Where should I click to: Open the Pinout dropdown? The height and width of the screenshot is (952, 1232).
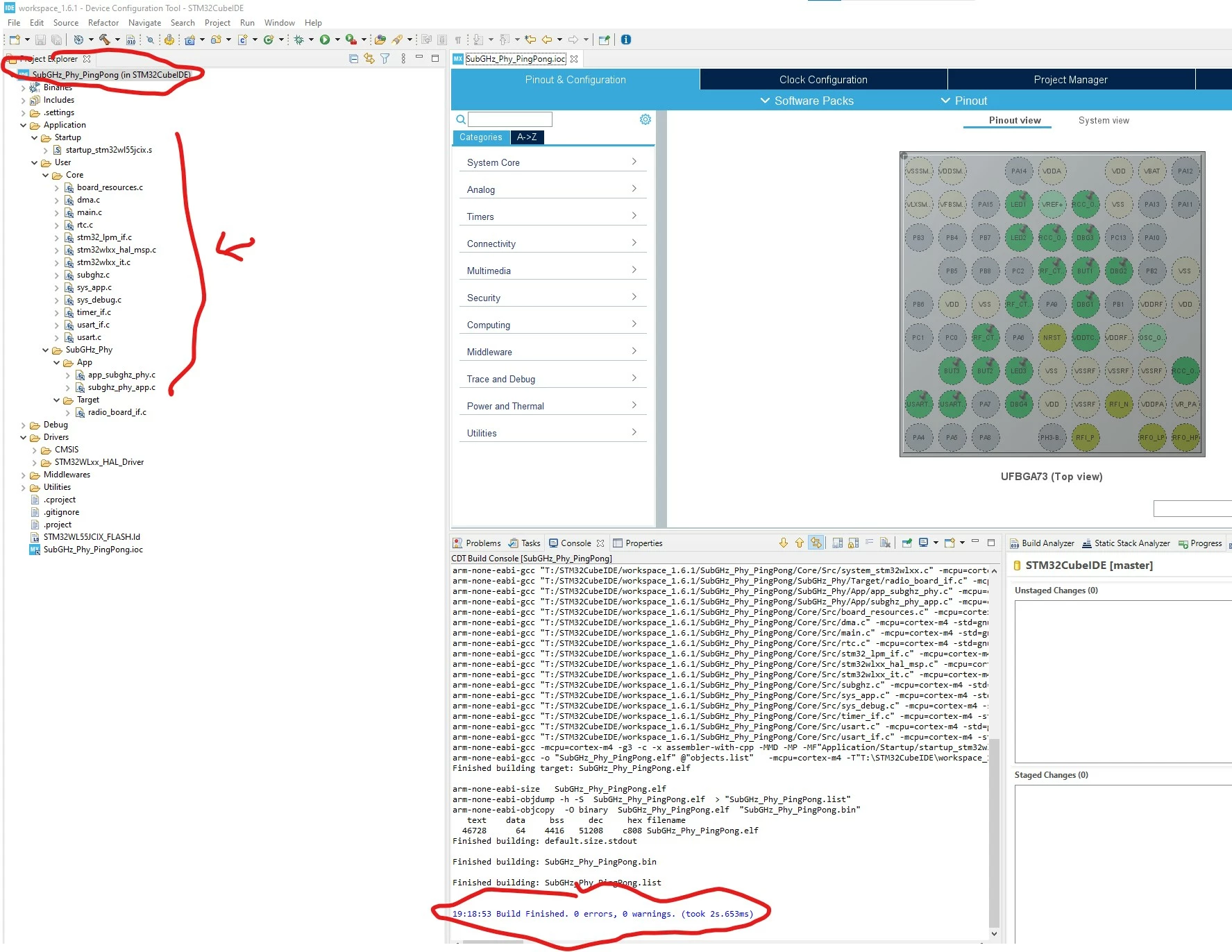[x=963, y=101]
